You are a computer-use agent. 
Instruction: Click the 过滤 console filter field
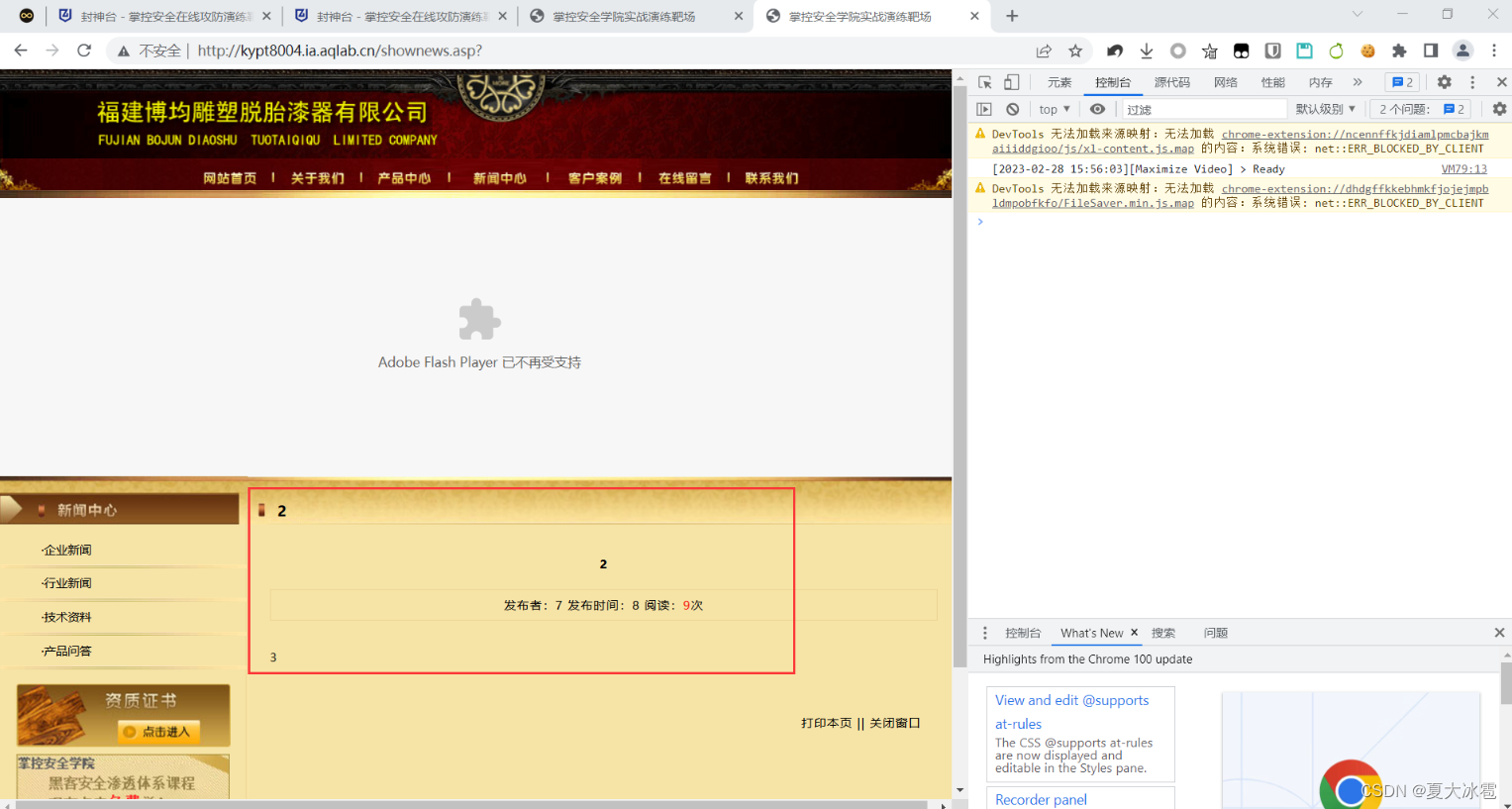pos(1203,109)
